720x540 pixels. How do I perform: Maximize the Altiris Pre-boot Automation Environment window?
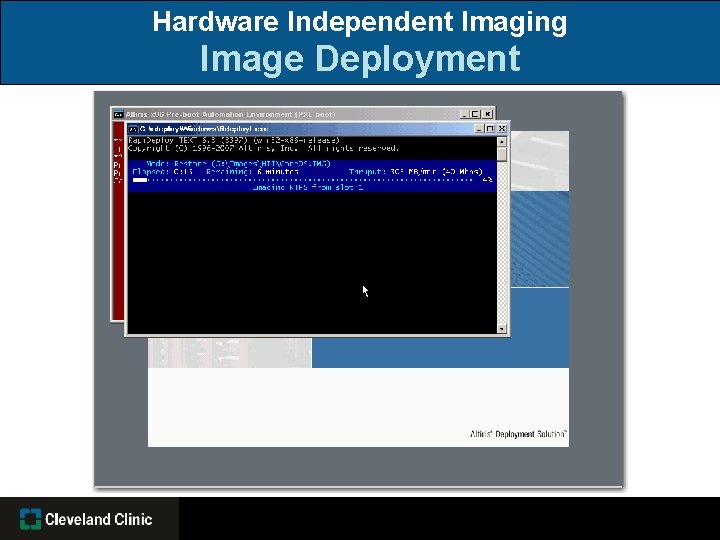click(x=476, y=114)
